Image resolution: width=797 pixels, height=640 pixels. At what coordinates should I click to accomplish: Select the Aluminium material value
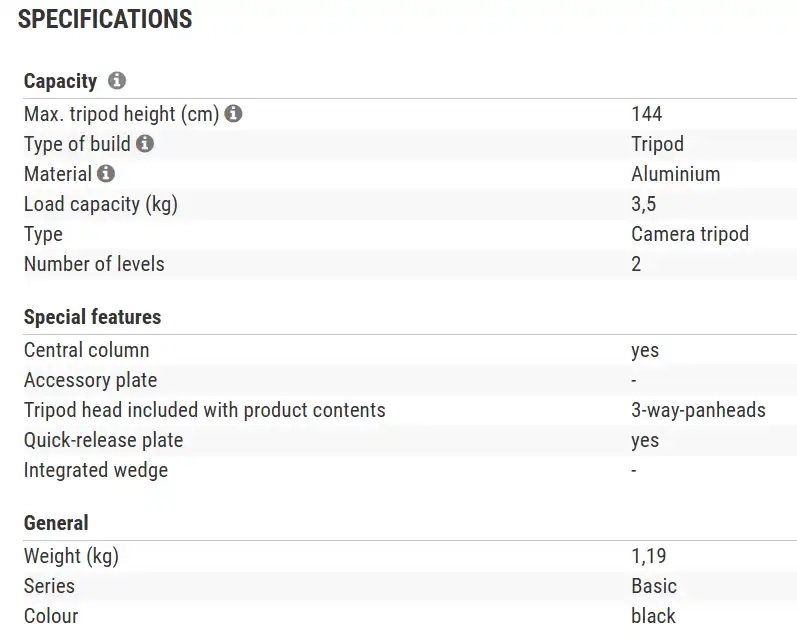click(675, 174)
